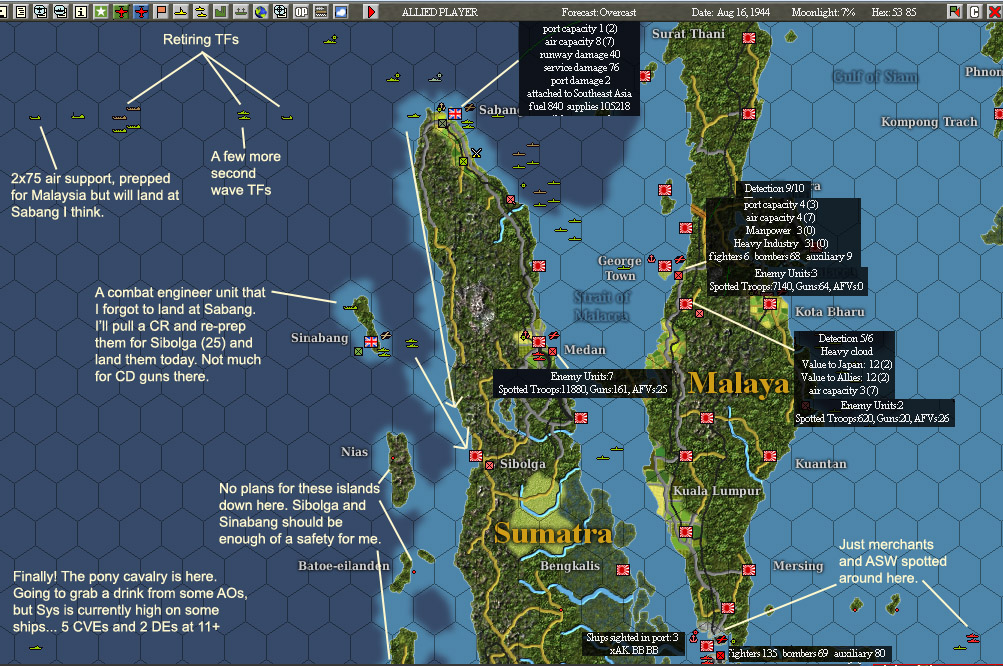The width and height of the screenshot is (1003, 666).
Task: Click the orange flag objectives icon
Action: click(160, 10)
